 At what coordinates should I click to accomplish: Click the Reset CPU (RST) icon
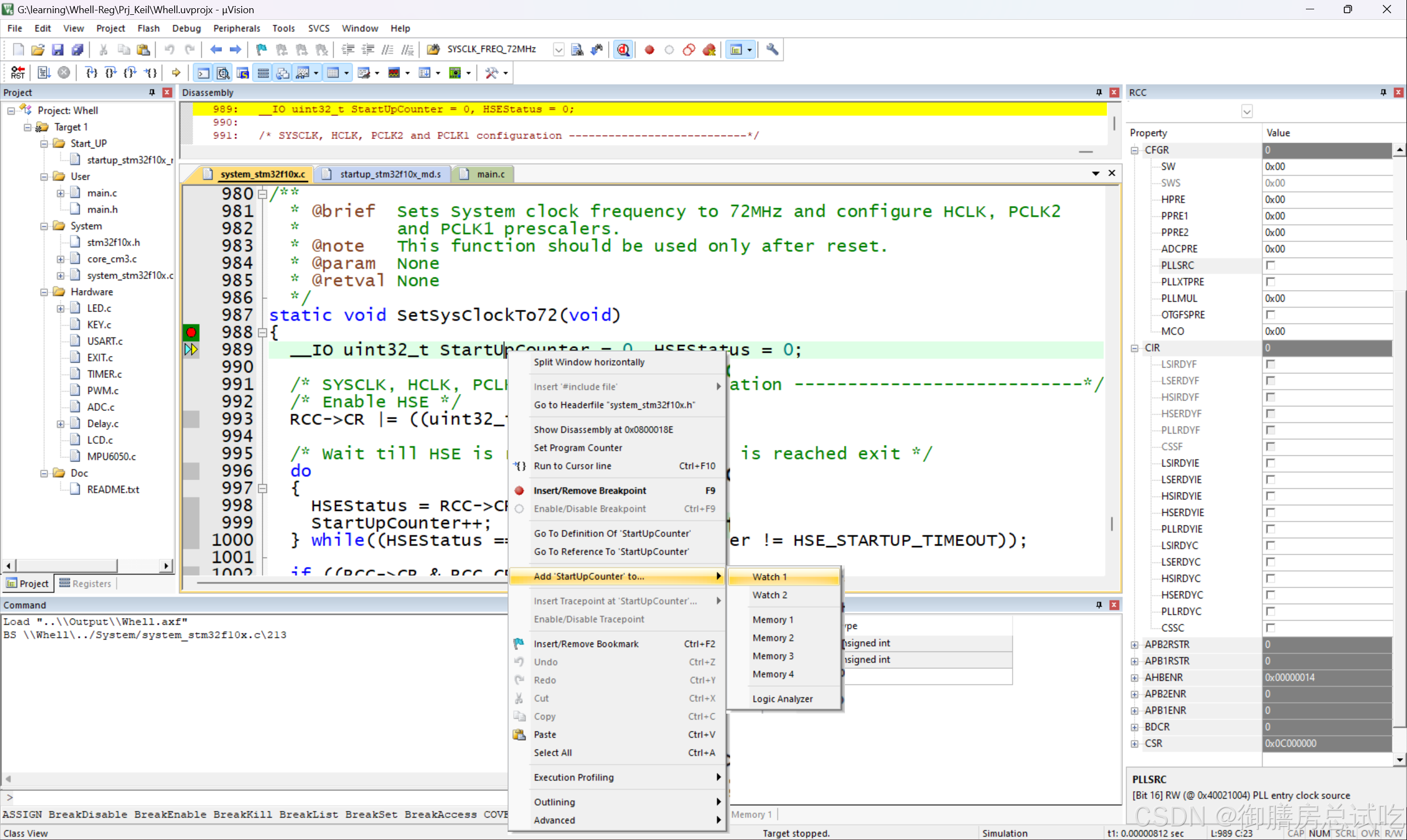click(18, 73)
